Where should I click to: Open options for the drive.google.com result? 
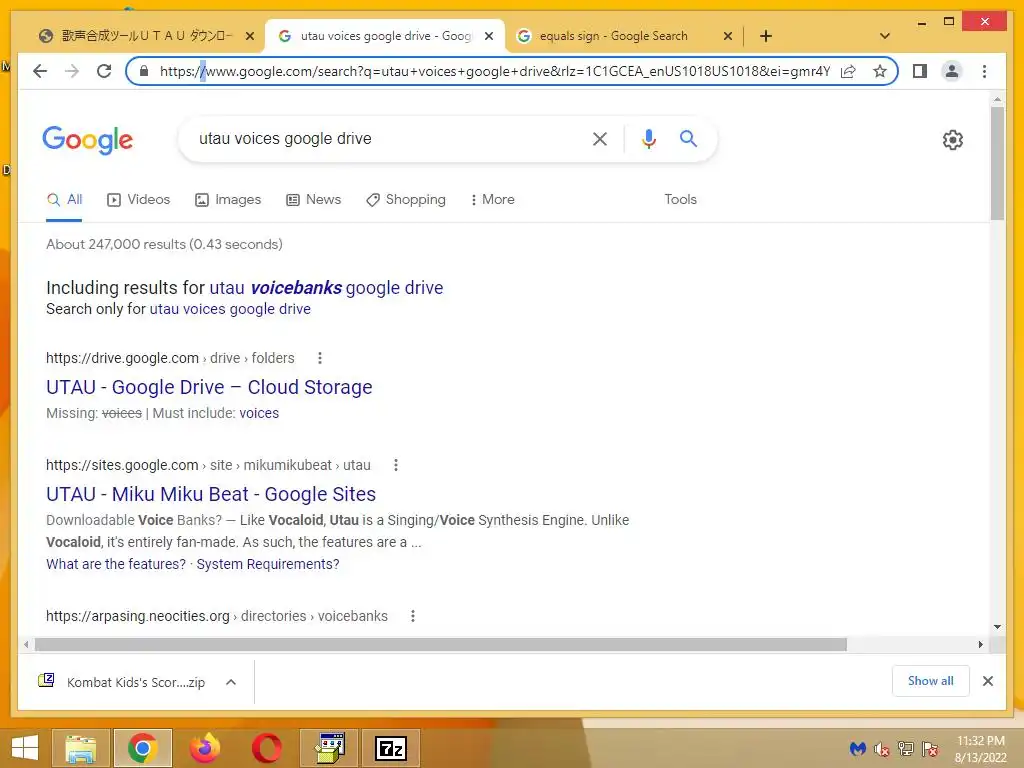point(319,358)
